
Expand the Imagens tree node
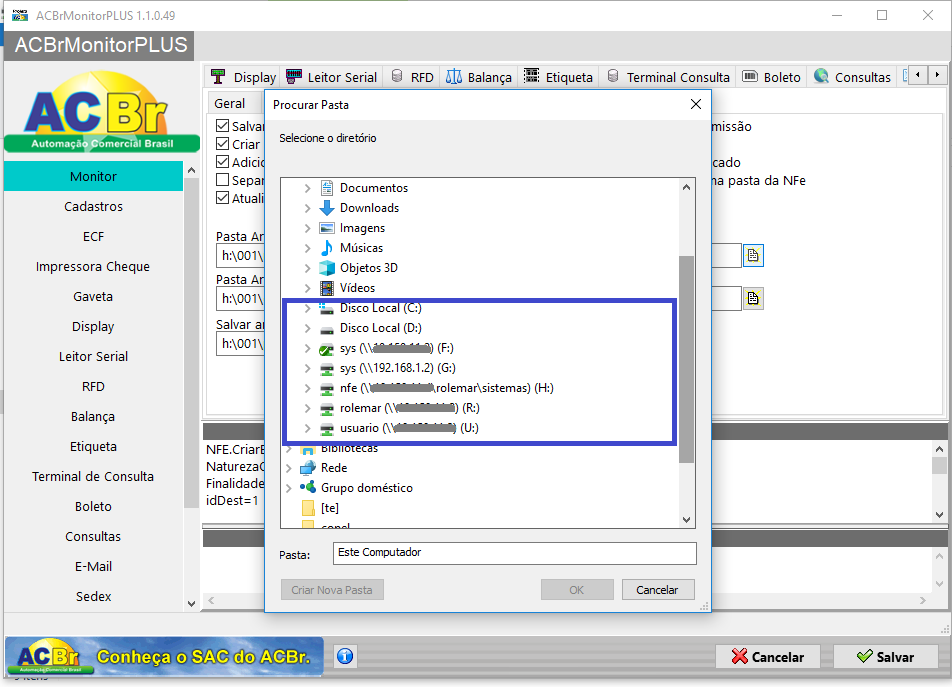[307, 228]
